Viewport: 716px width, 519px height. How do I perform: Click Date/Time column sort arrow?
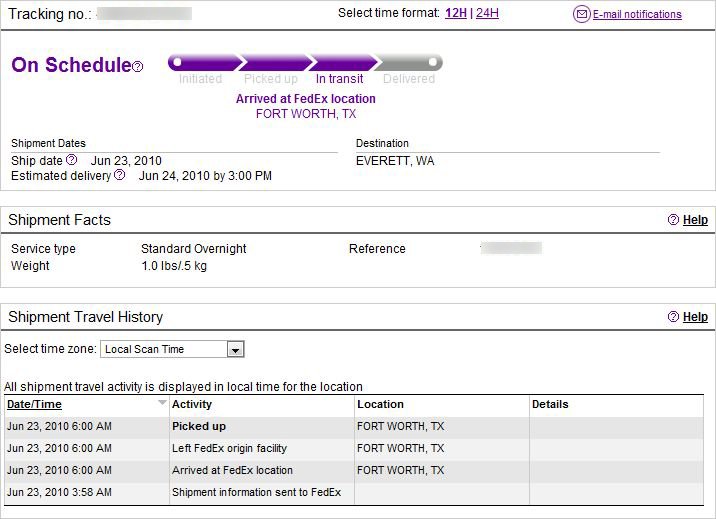(162, 404)
